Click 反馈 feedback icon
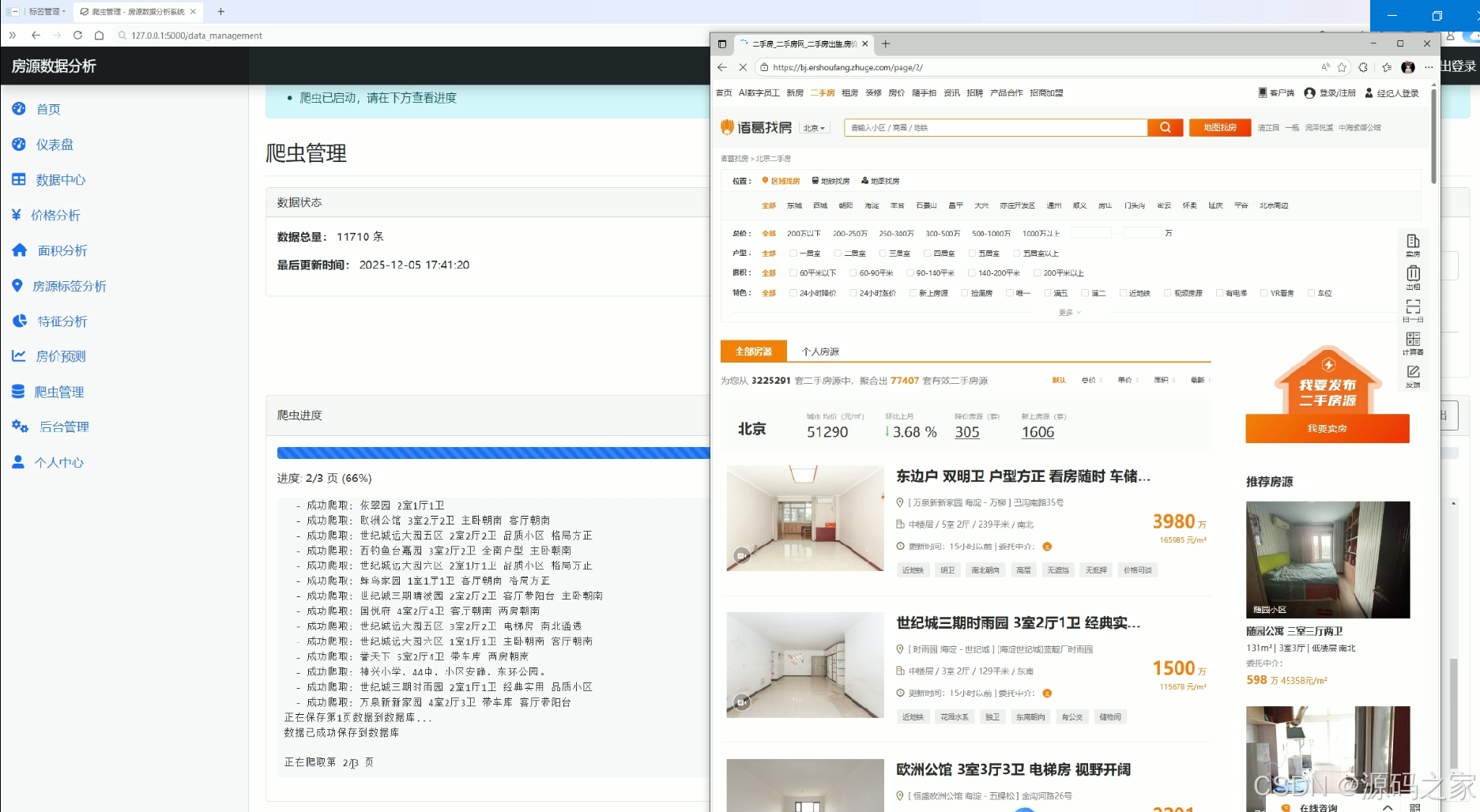1480x812 pixels. point(1413,376)
